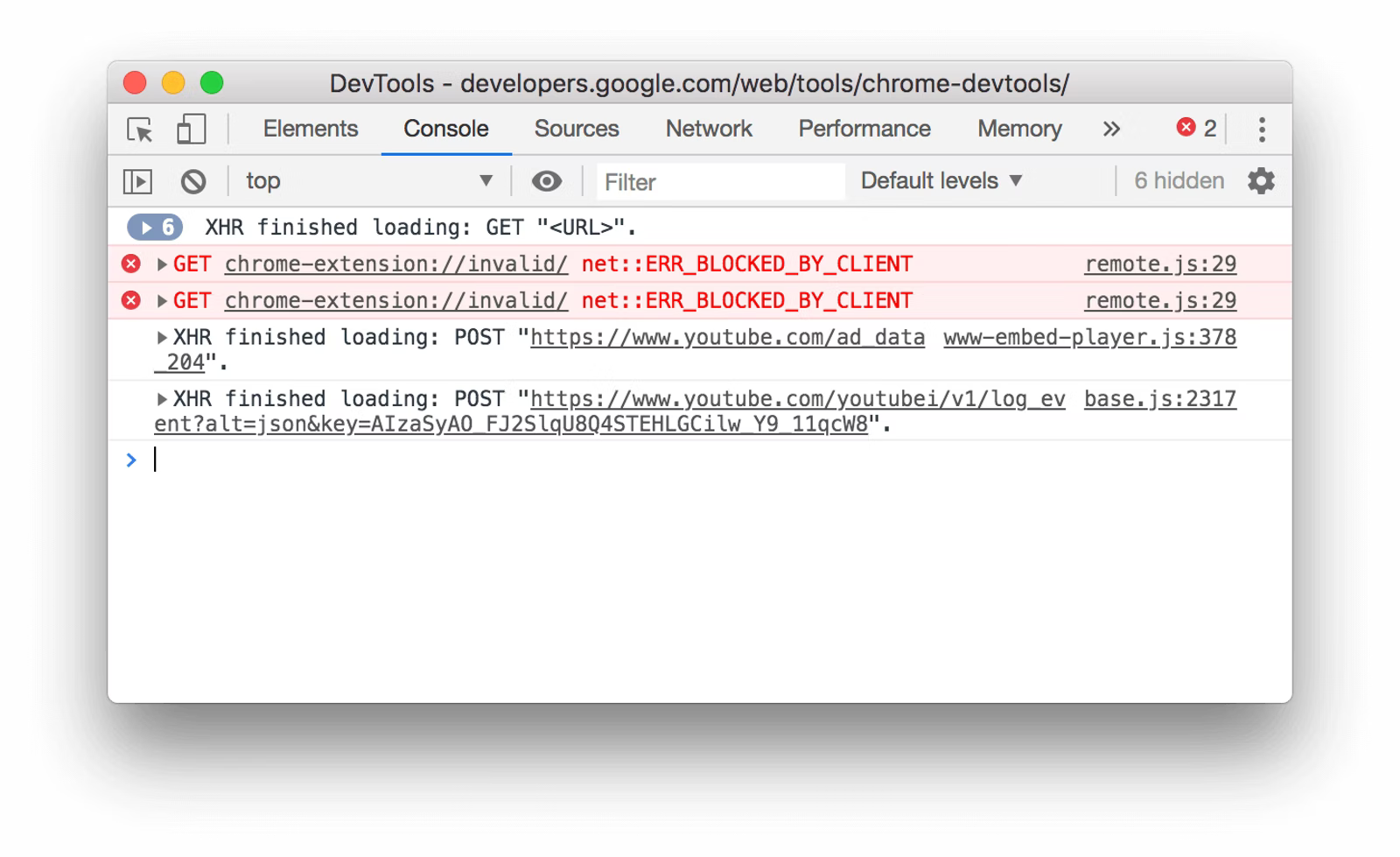Image resolution: width=1400 pixels, height=857 pixels.
Task: Toggle device toolbar mode
Action: tap(191, 129)
